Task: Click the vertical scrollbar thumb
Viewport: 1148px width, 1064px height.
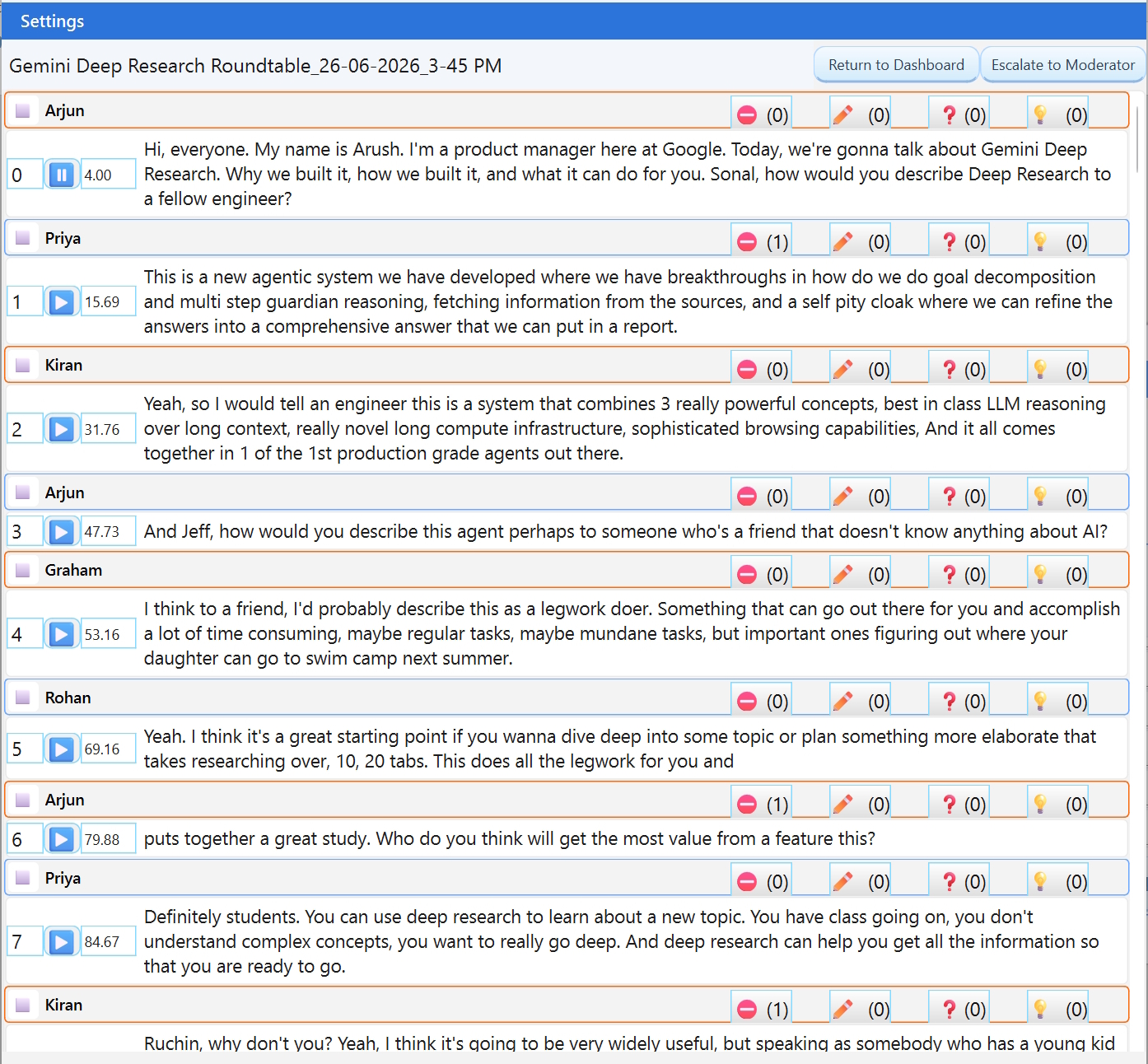Action: coord(1137,138)
